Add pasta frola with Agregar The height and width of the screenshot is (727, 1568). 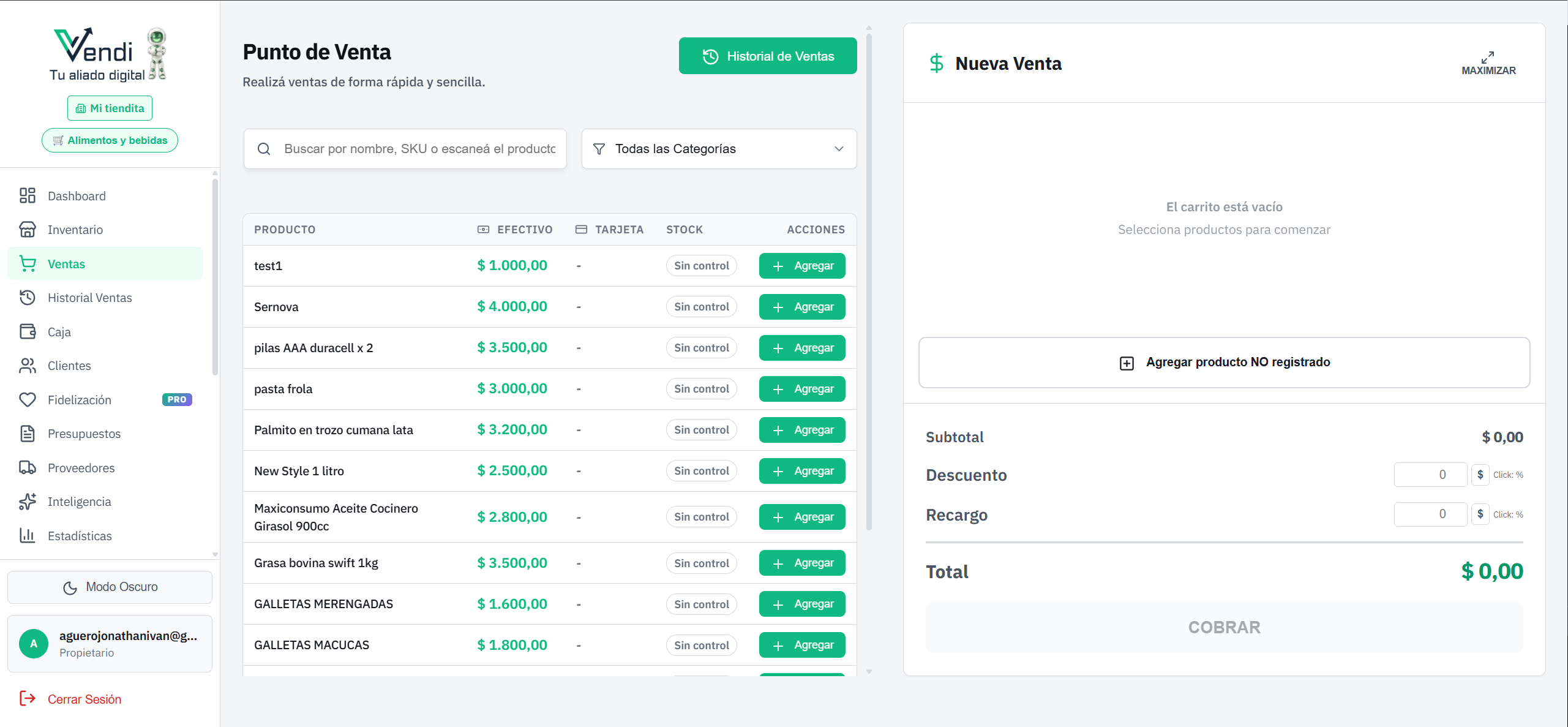click(x=801, y=389)
